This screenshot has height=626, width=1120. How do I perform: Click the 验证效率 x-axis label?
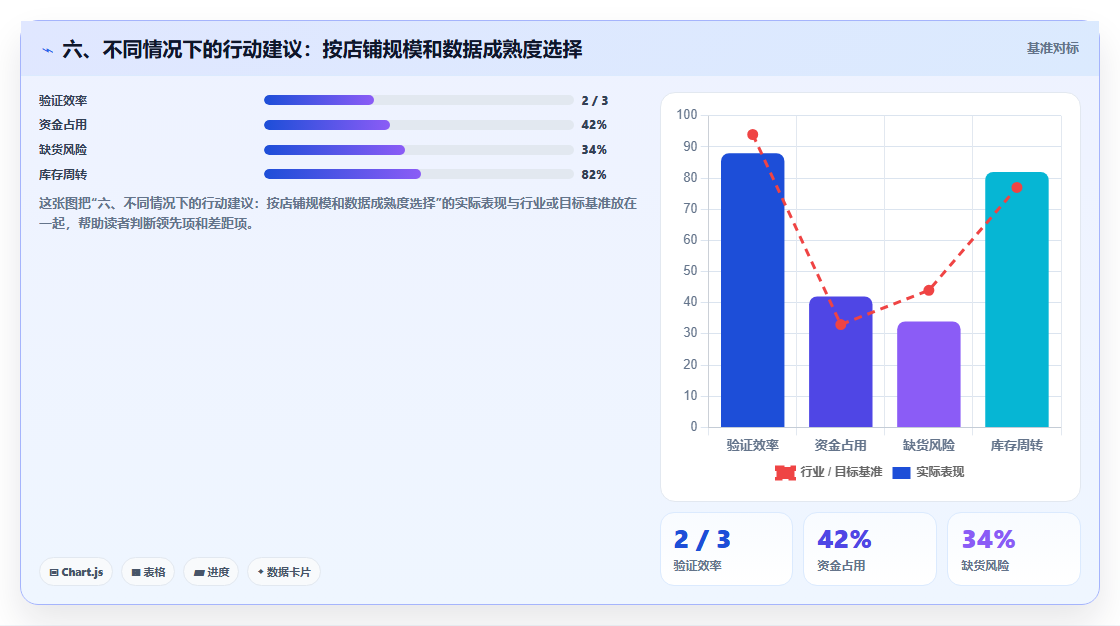[752, 445]
